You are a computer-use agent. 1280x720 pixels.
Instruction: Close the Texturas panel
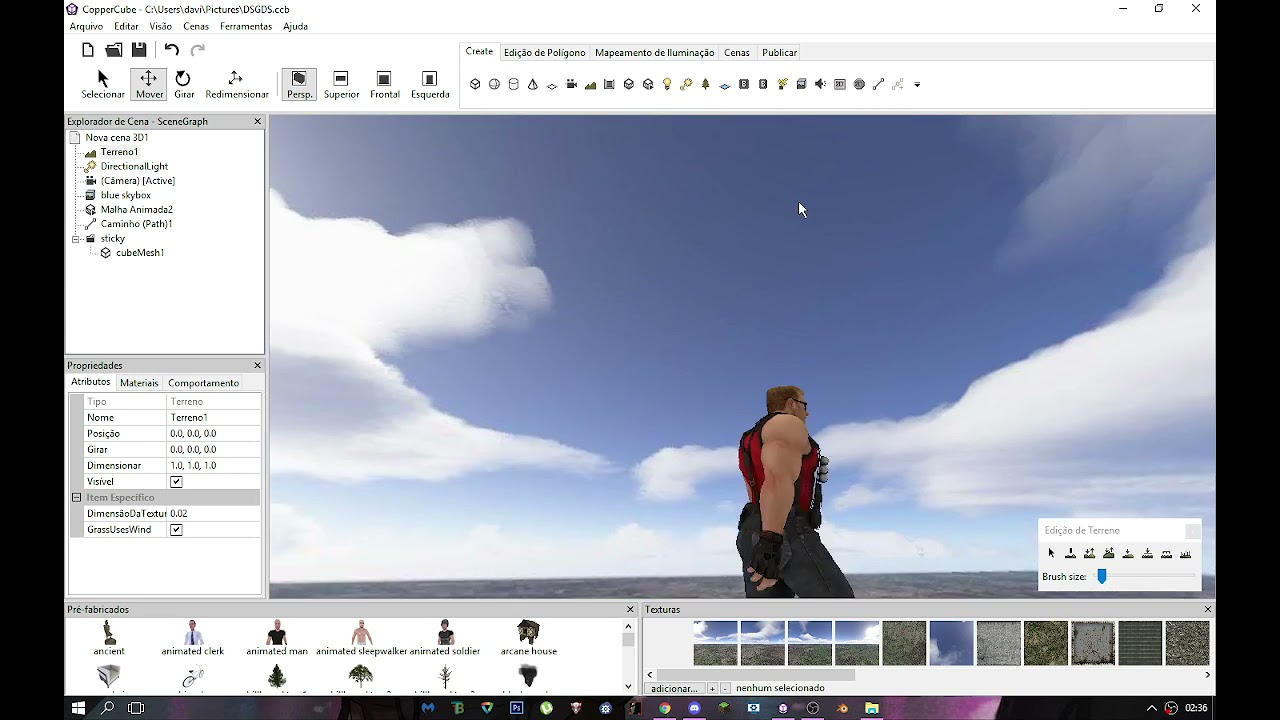click(1207, 609)
